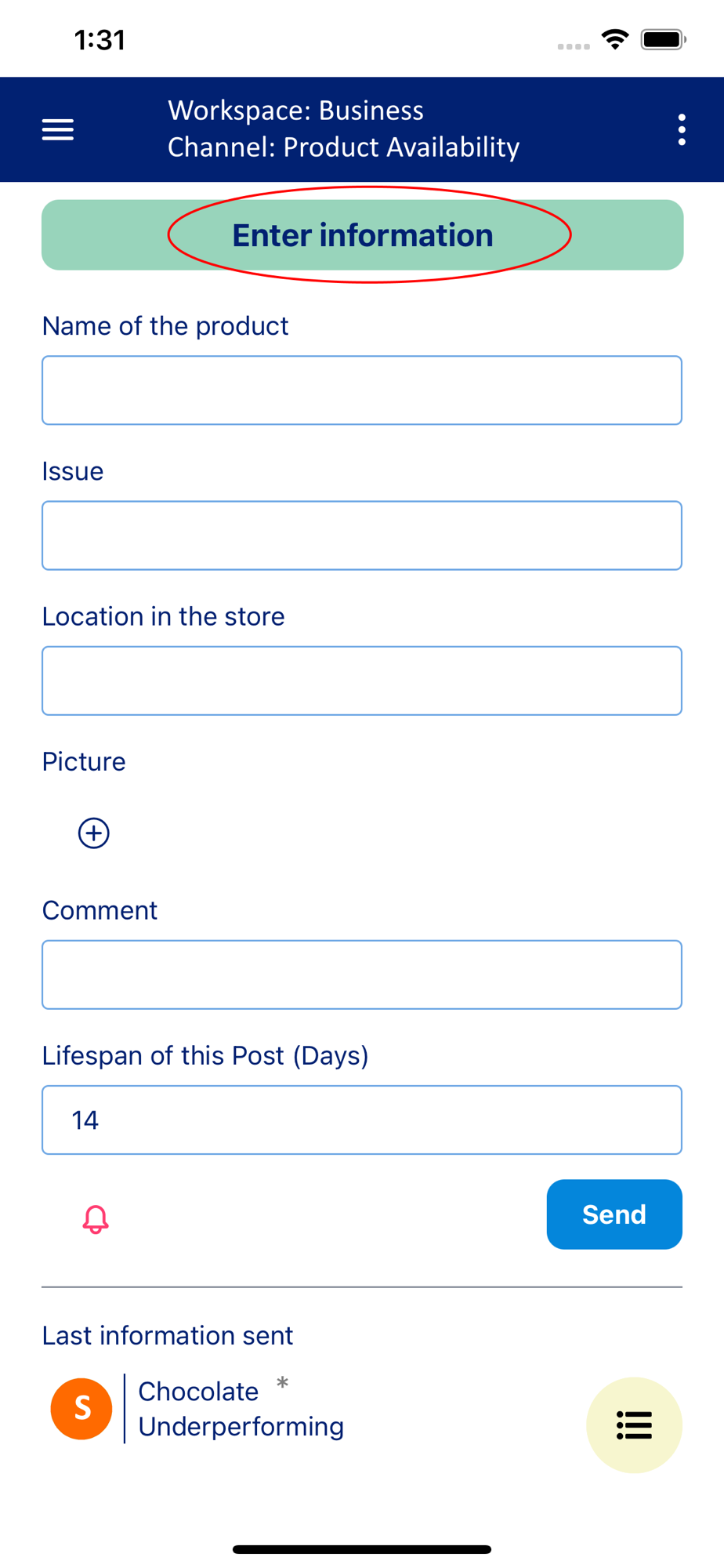Focus the Name of the product field
This screenshot has height=1568, width=724.
(362, 390)
